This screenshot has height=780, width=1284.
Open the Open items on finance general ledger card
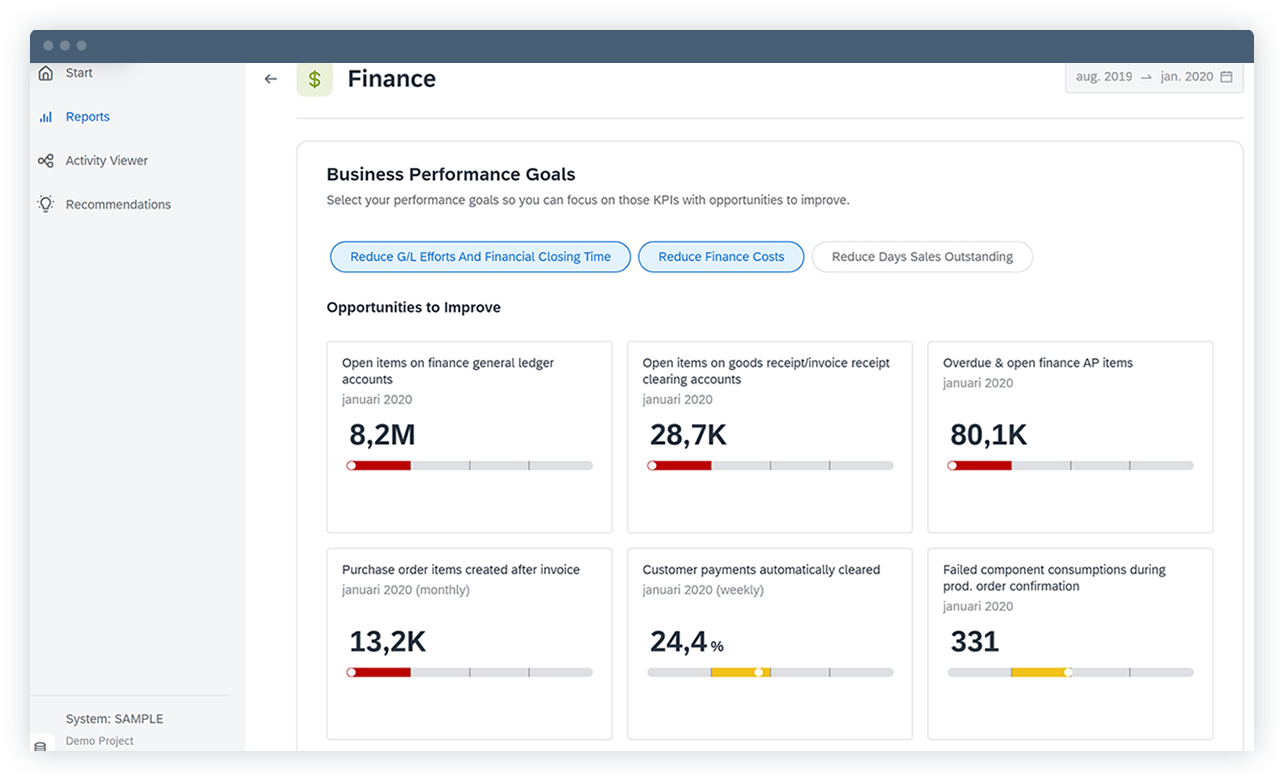468,437
